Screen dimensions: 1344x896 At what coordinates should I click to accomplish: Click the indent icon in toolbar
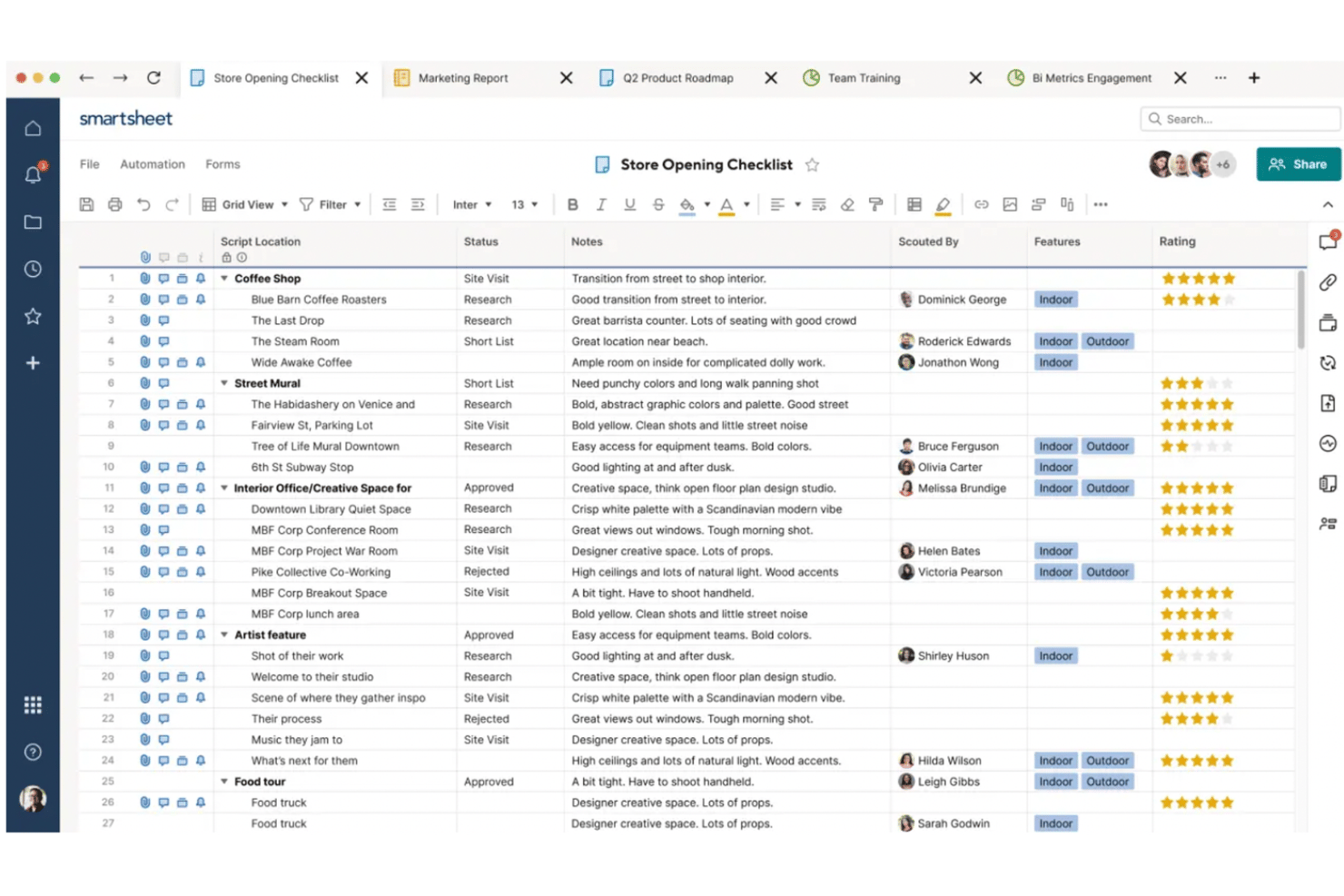pyautogui.click(x=418, y=204)
